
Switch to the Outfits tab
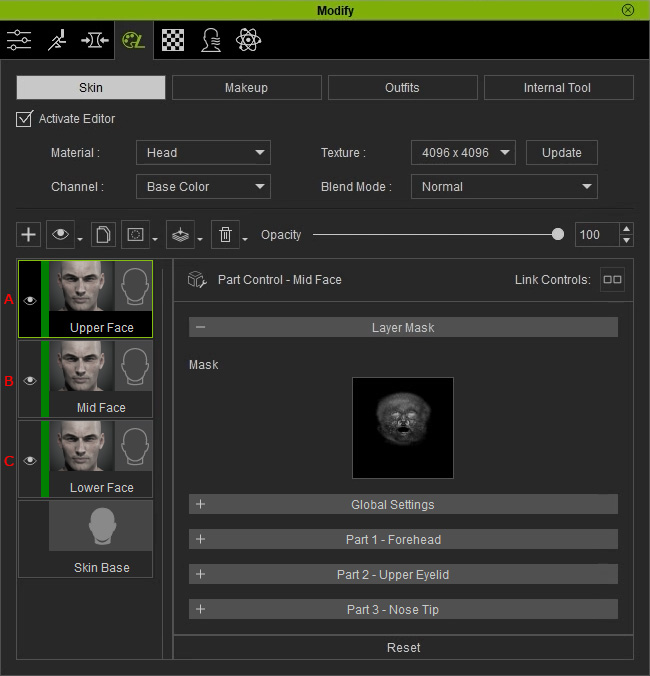click(402, 88)
